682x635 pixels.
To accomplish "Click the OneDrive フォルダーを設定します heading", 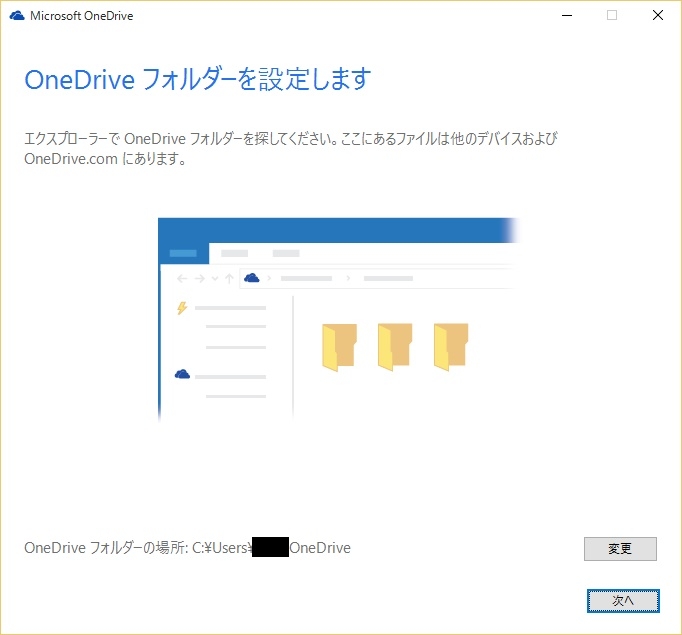I will tap(197, 80).
